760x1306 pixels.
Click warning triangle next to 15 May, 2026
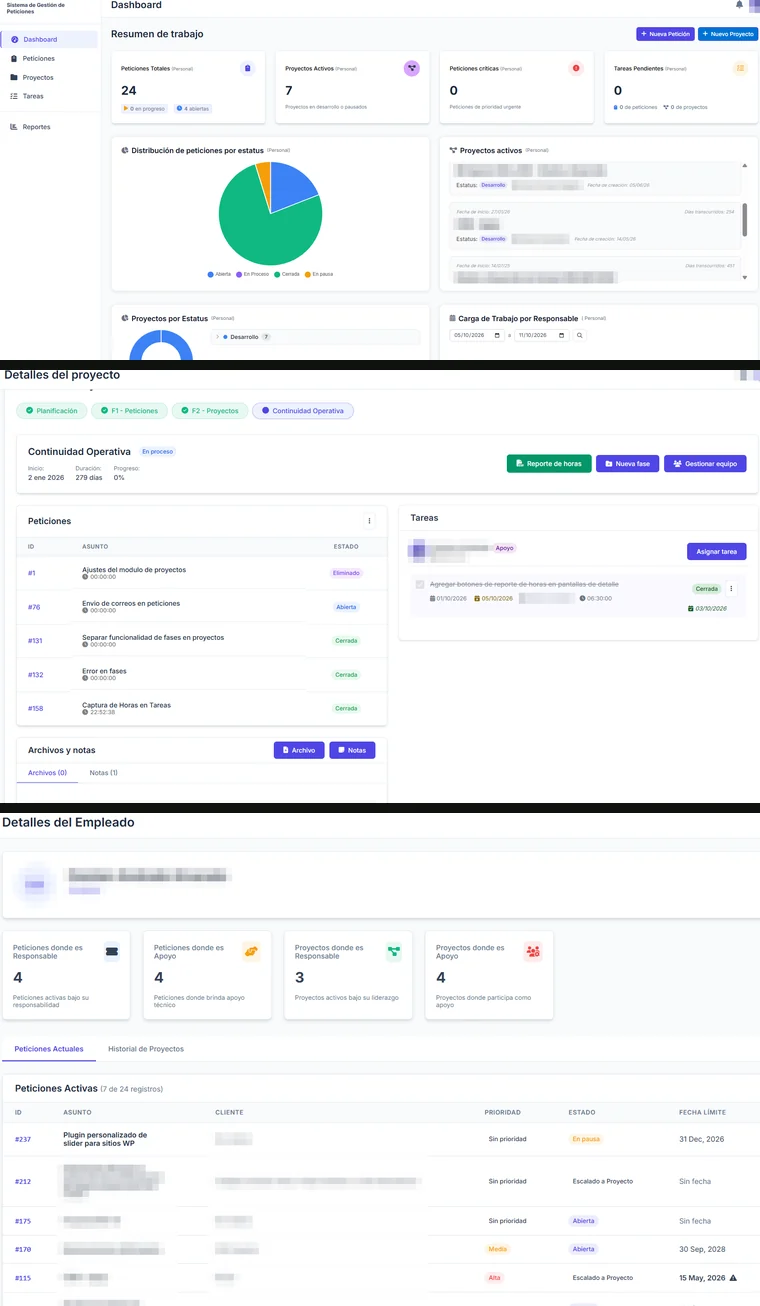click(733, 1278)
